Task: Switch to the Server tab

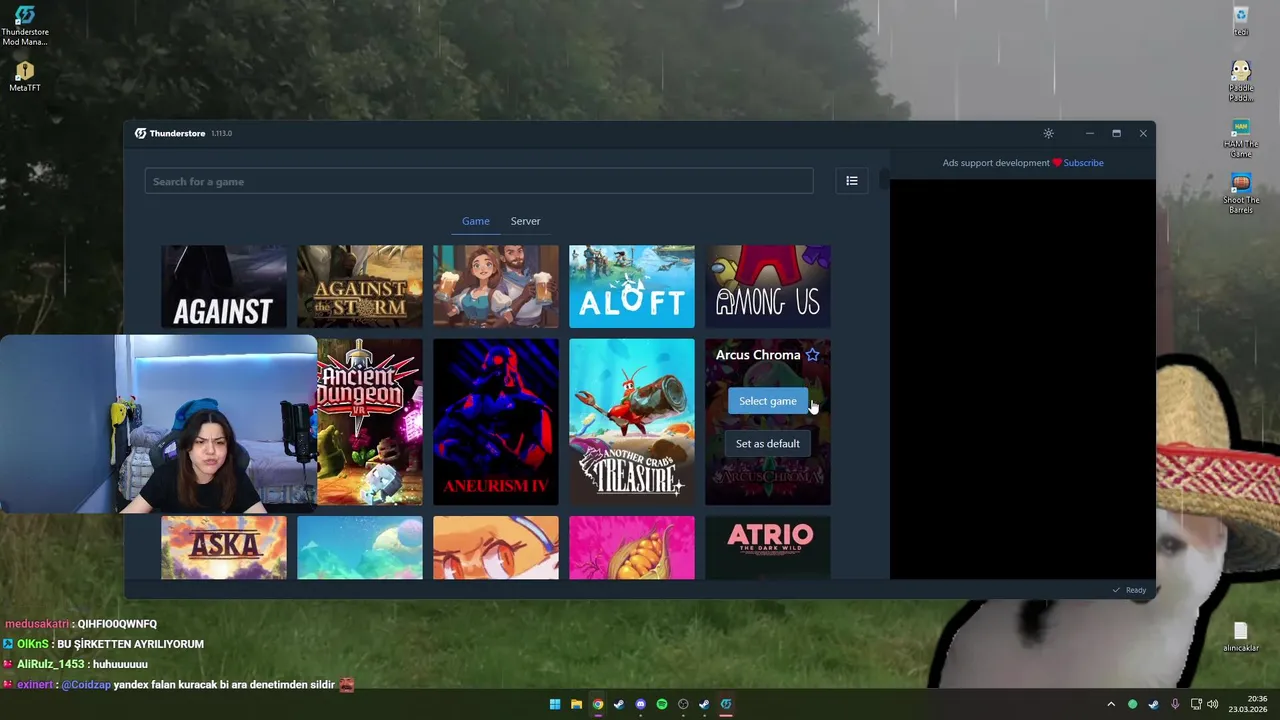Action: pyautogui.click(x=525, y=221)
